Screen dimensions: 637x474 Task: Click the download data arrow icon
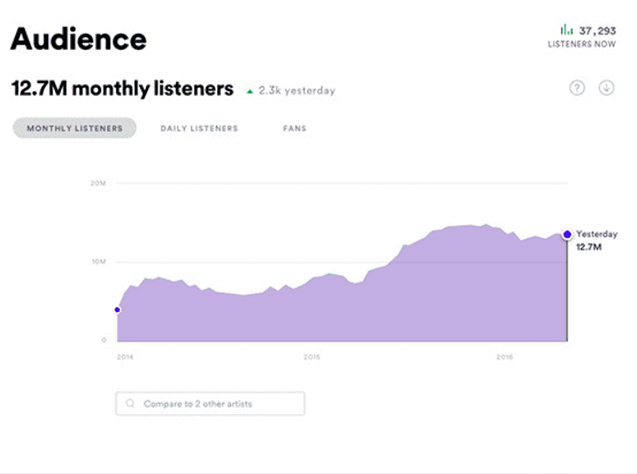coord(606,88)
